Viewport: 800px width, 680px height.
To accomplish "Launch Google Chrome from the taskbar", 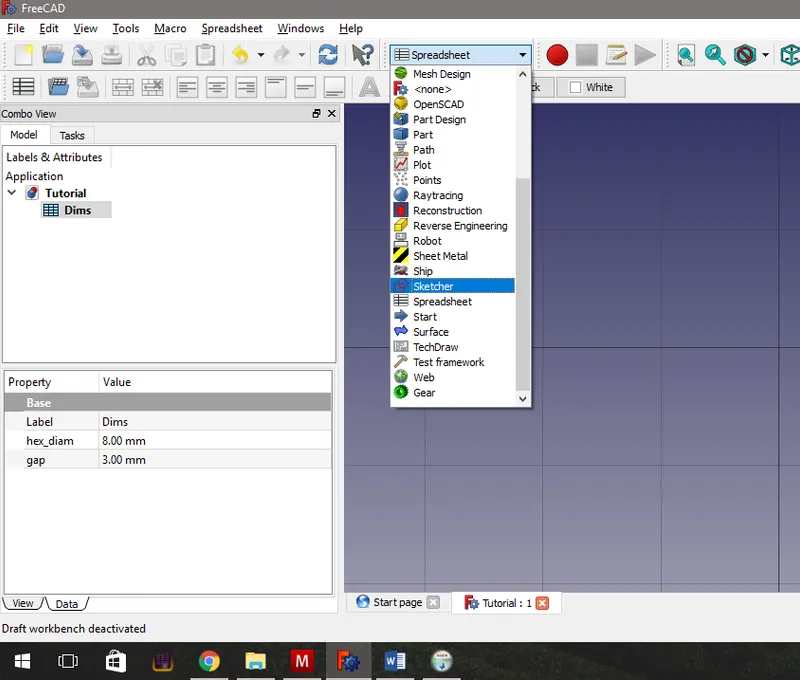I will point(209,661).
